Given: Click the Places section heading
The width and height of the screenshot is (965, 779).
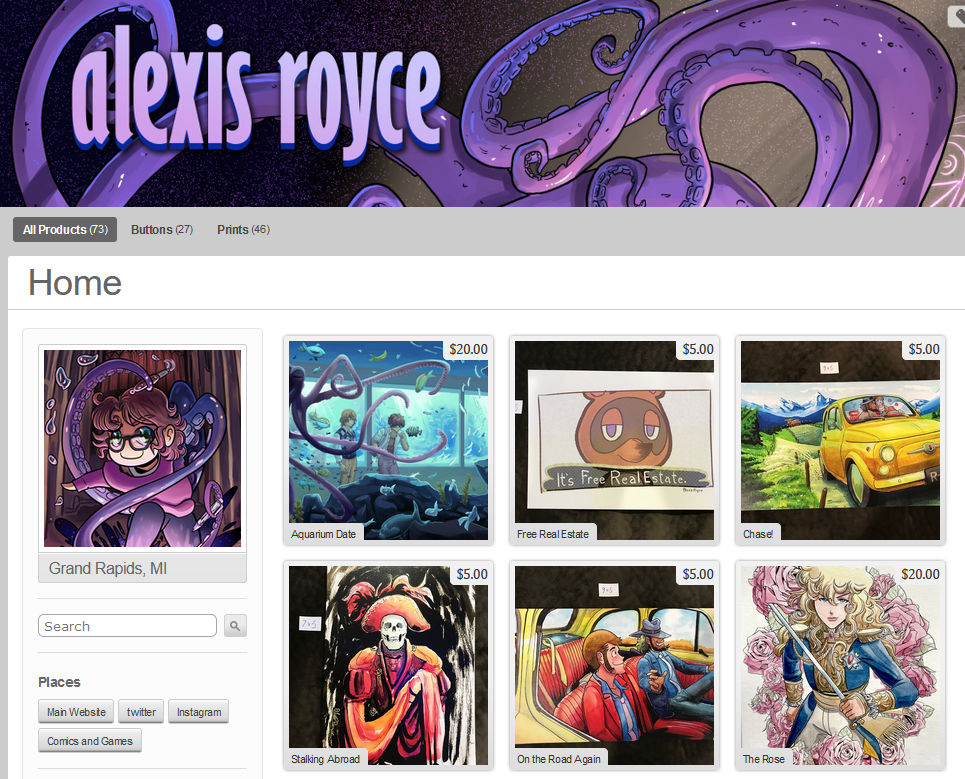Looking at the screenshot, I should [59, 682].
